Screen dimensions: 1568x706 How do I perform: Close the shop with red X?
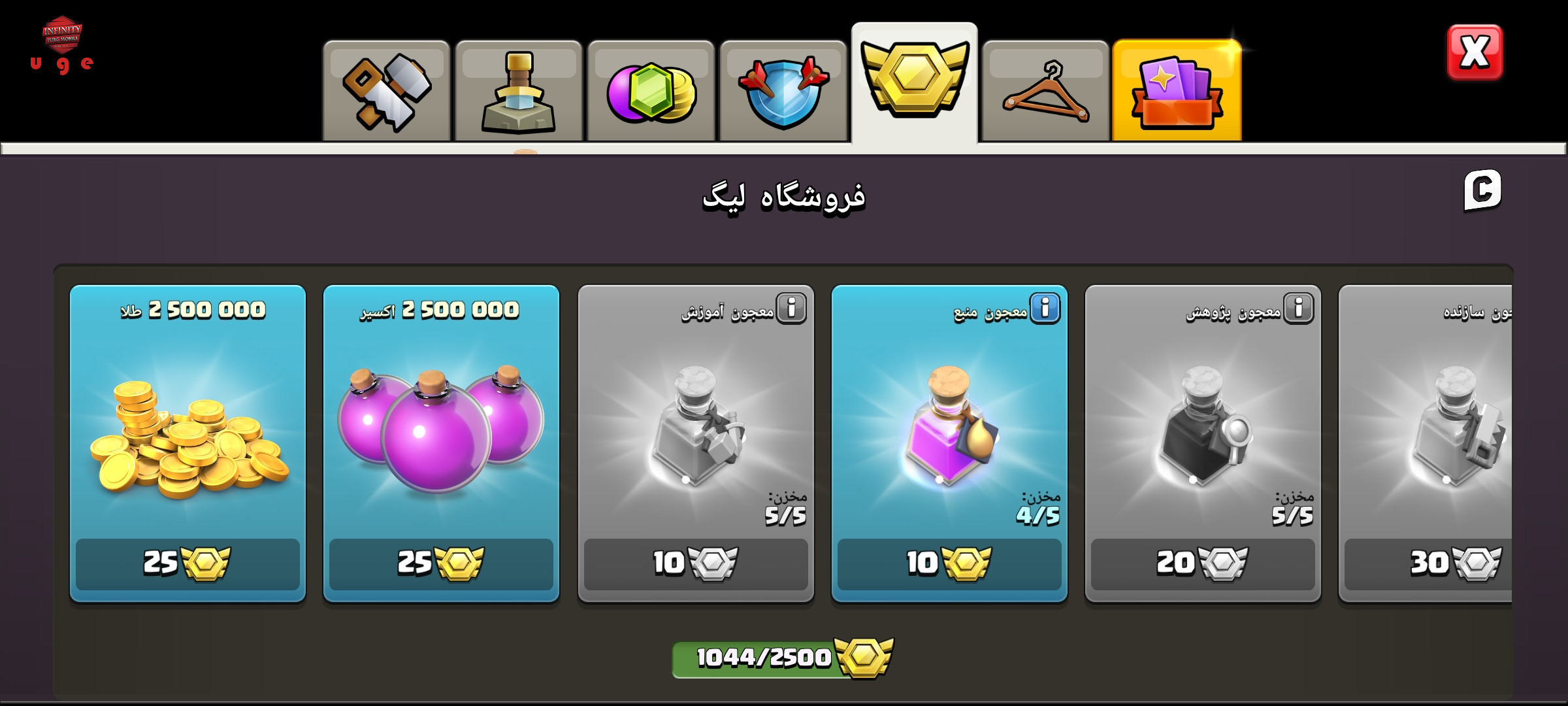click(x=1475, y=52)
